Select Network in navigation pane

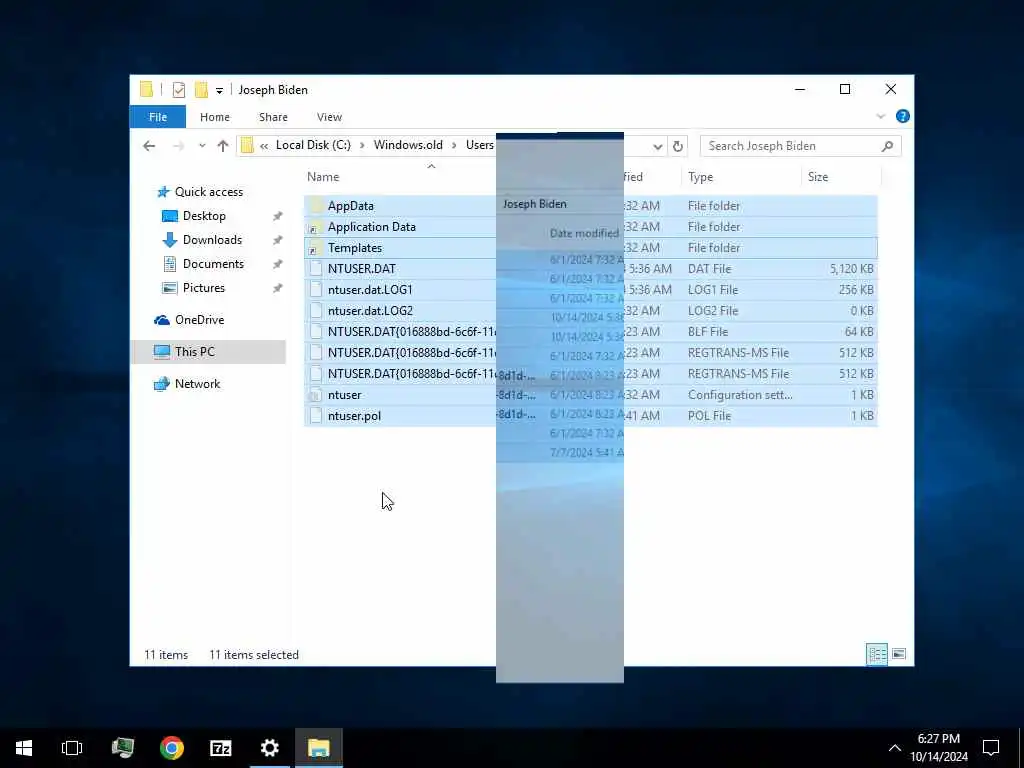click(x=197, y=384)
